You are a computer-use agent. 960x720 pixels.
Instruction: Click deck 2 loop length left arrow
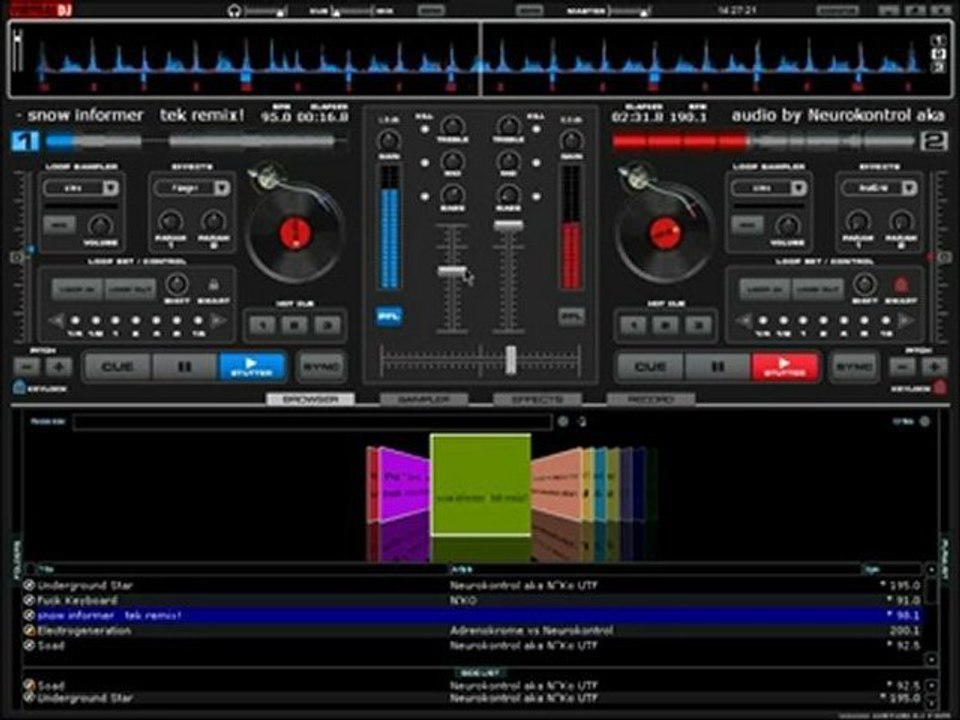point(744,320)
